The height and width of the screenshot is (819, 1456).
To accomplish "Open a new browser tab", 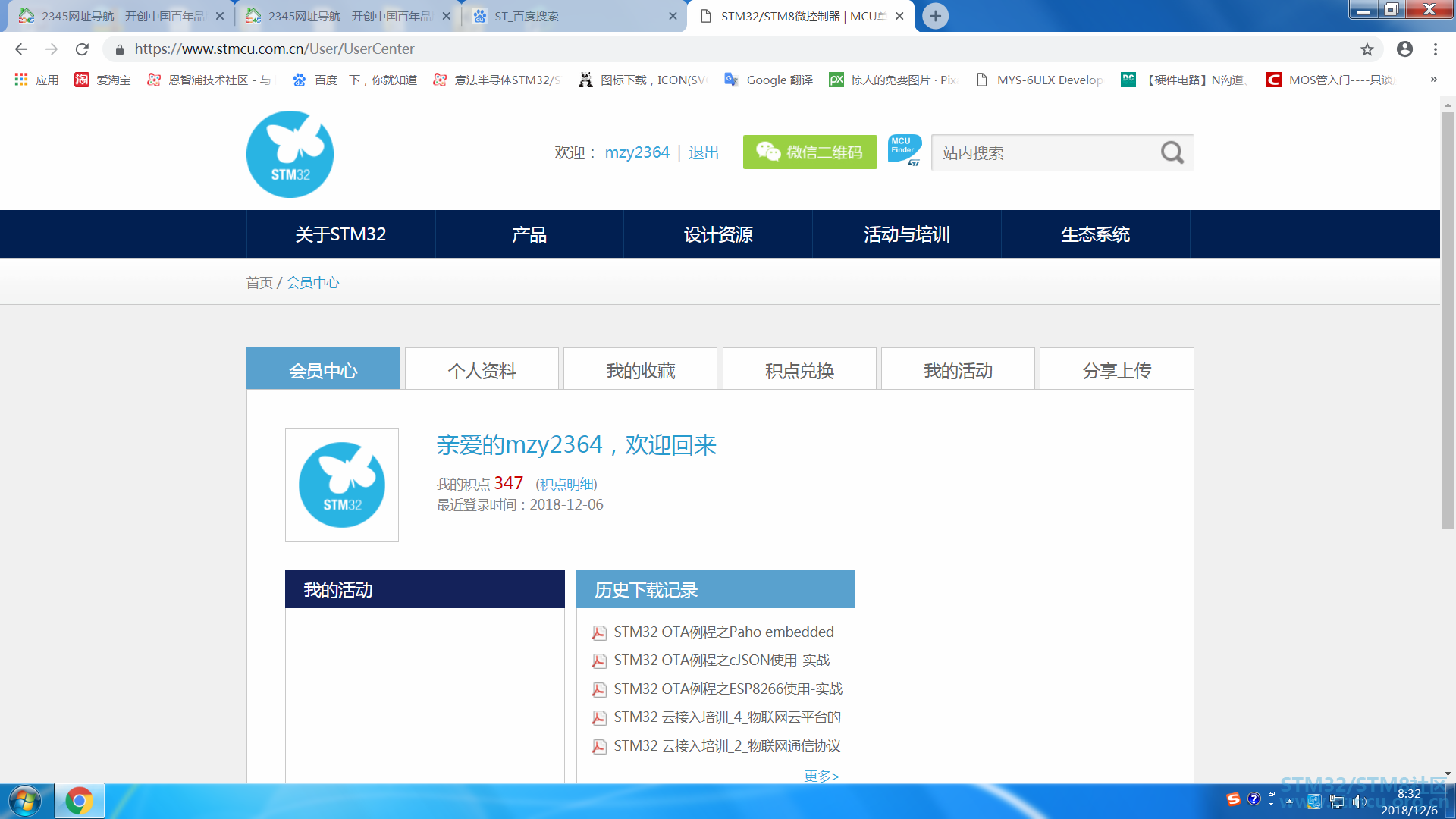I will 936,16.
